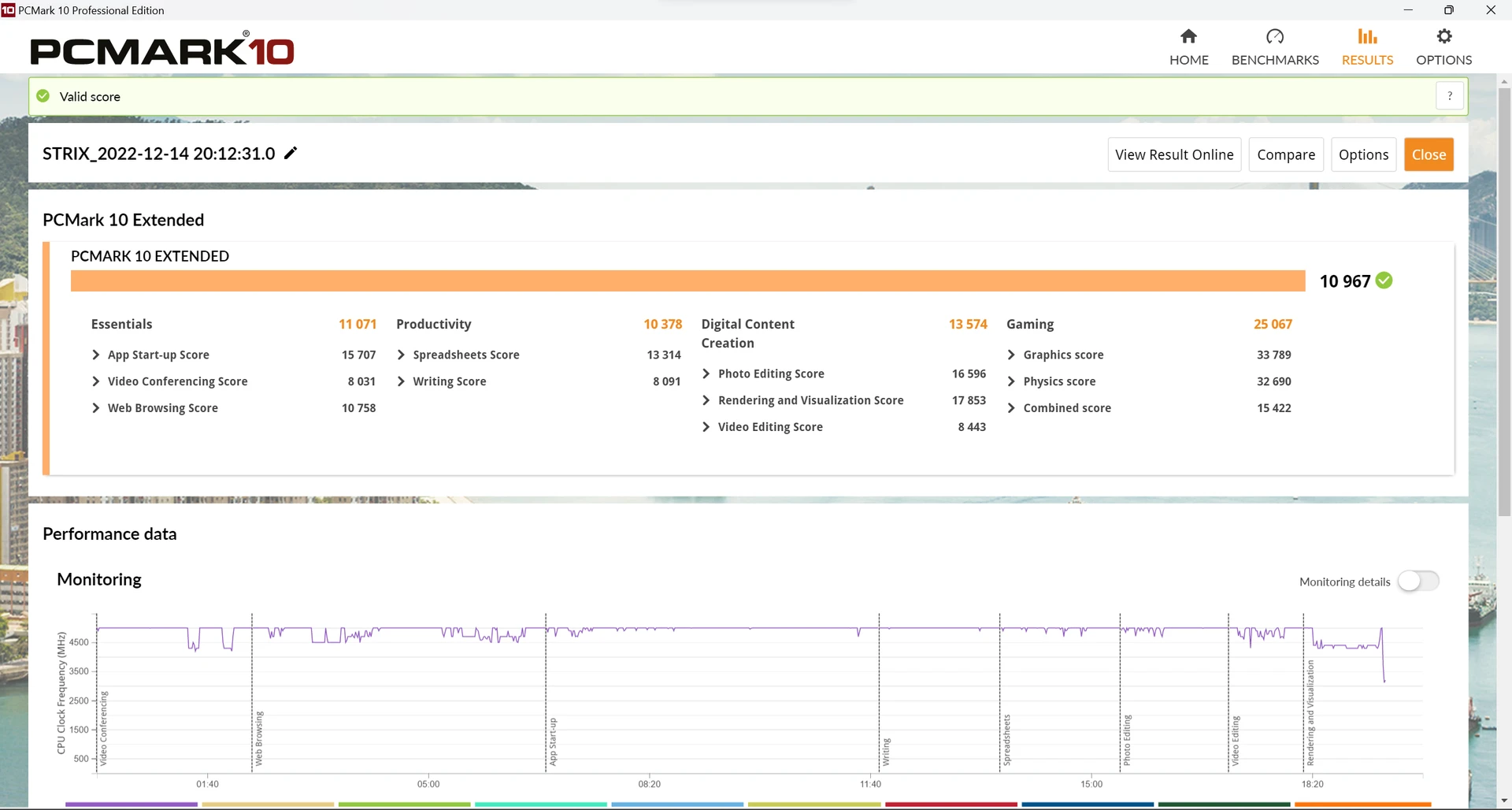Viewport: 1512px width, 810px height.
Task: Expand Video Editing Score
Action: tap(706, 427)
